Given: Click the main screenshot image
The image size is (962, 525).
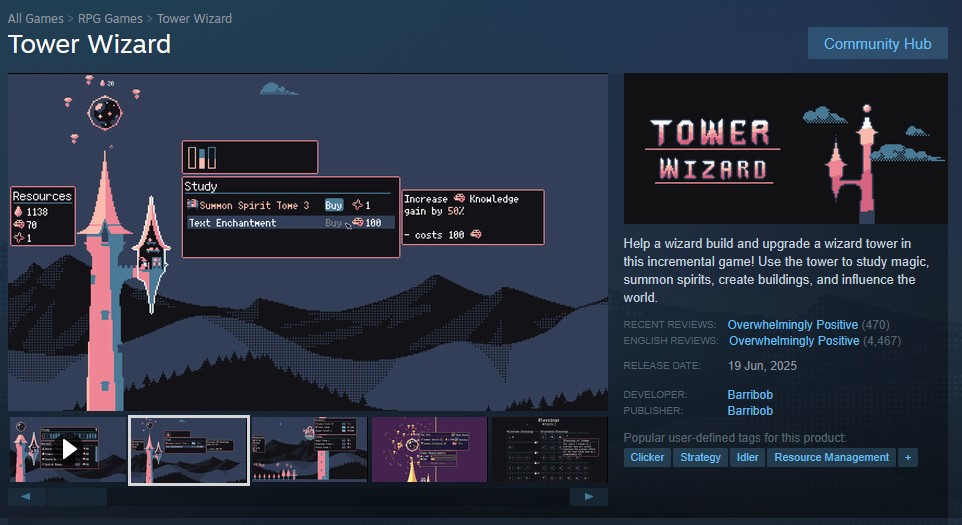Looking at the screenshot, I should pyautogui.click(x=308, y=242).
